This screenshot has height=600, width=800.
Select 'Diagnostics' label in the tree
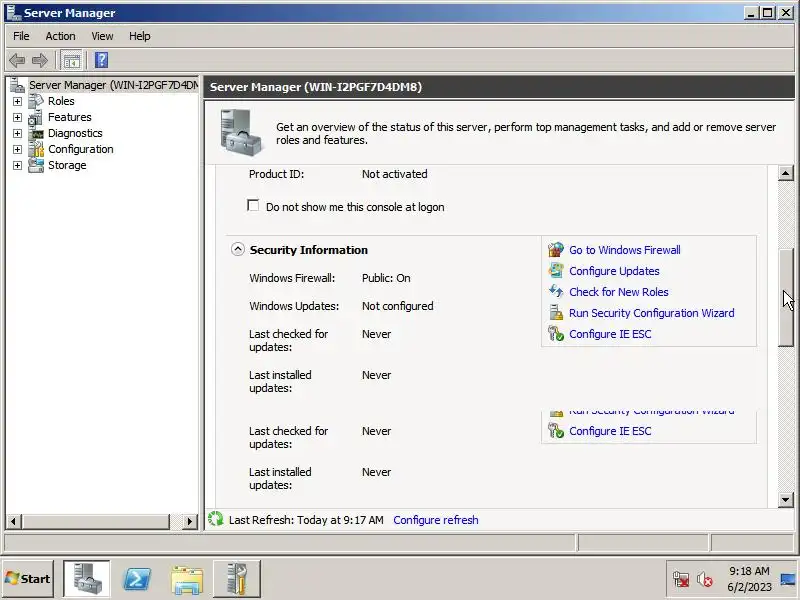(x=75, y=133)
